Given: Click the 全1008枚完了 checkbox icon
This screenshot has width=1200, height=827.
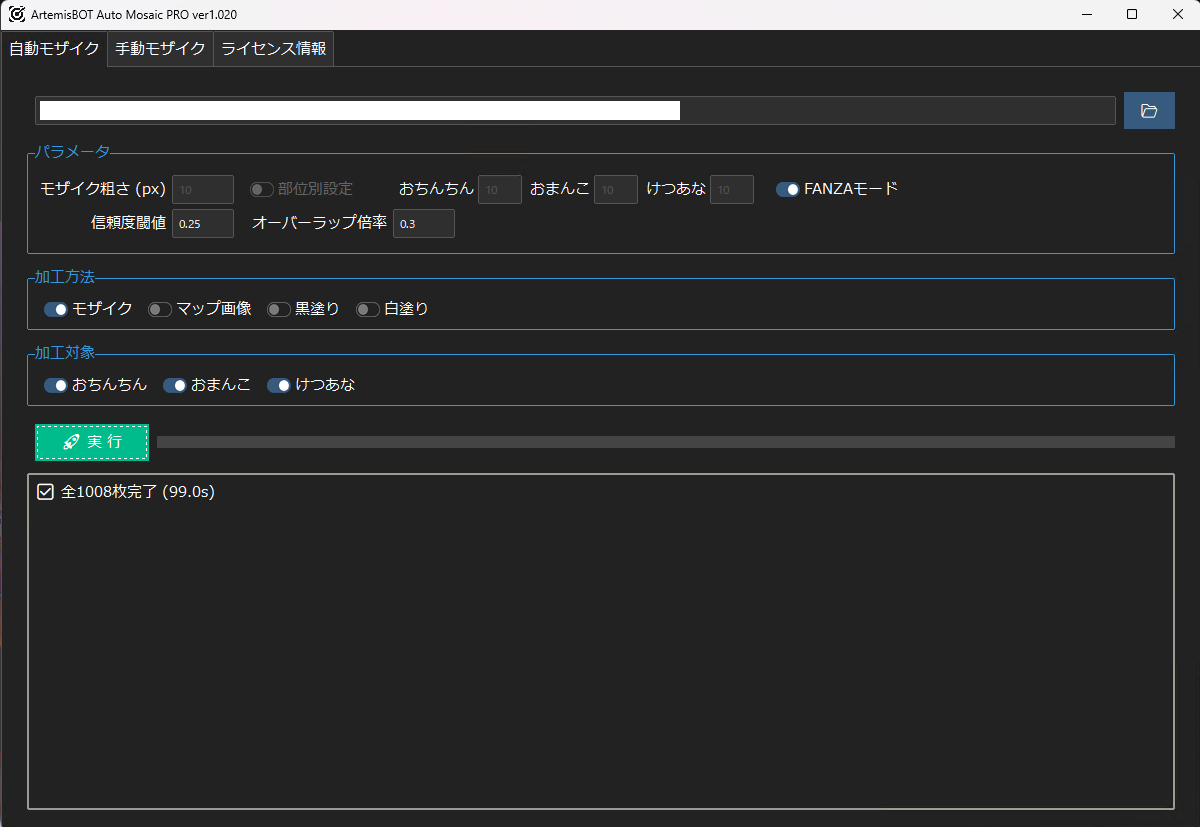Looking at the screenshot, I should click(45, 492).
